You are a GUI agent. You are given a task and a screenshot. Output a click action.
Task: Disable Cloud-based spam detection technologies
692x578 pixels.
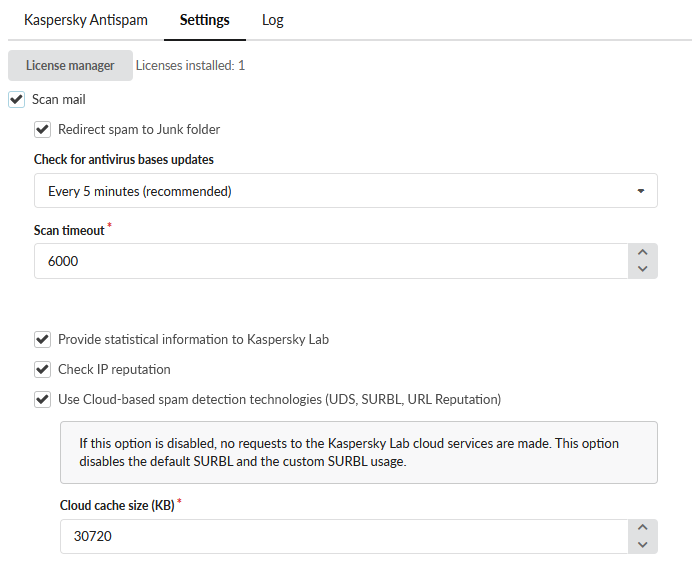pyautogui.click(x=42, y=399)
